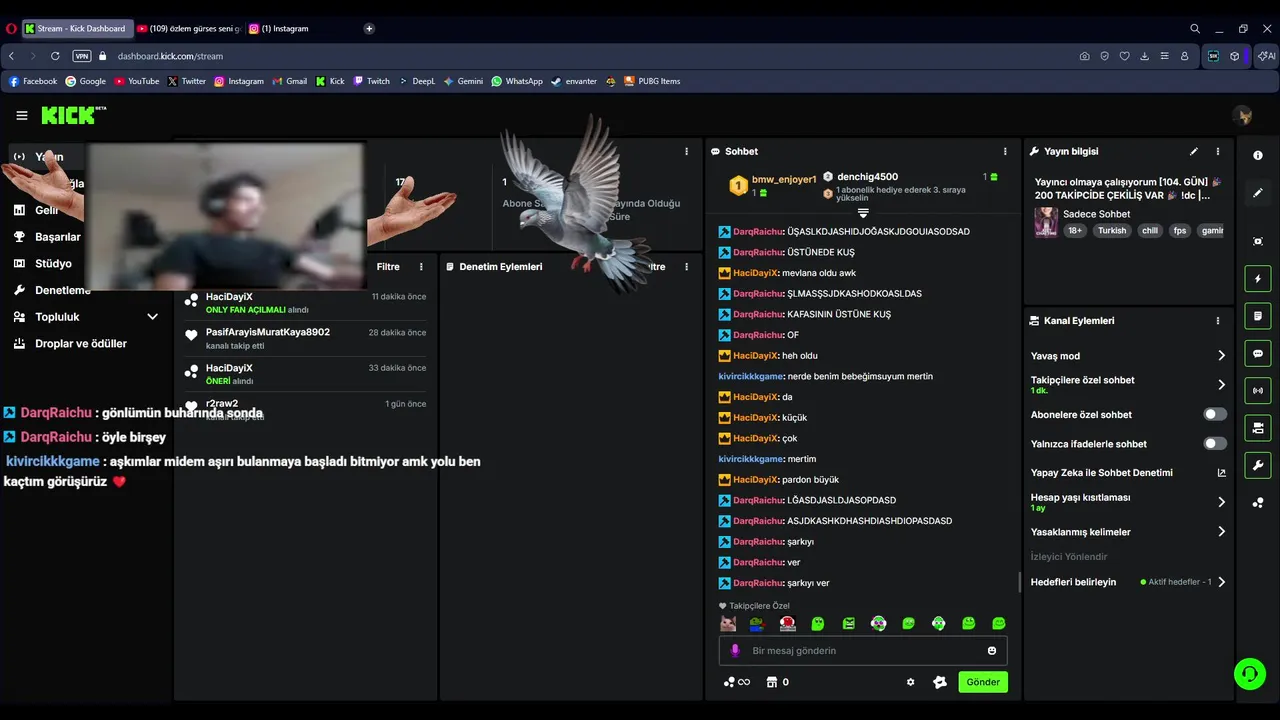Click the PUBG Items bookmark
Viewport: 1280px width, 720px height.
[x=652, y=81]
